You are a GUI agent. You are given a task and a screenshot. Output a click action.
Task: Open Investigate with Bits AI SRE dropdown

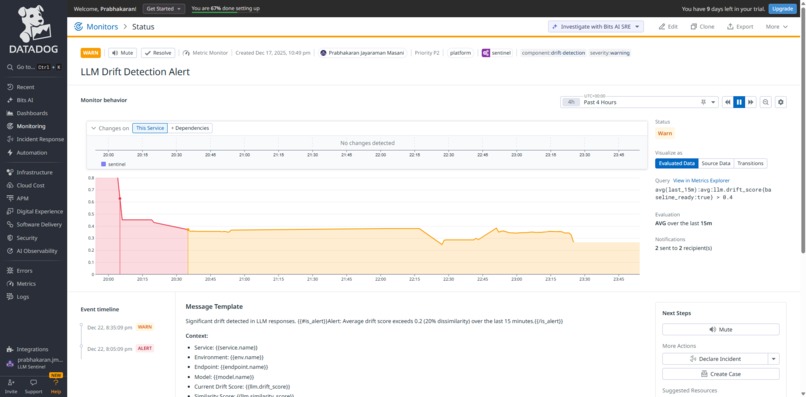(x=596, y=27)
